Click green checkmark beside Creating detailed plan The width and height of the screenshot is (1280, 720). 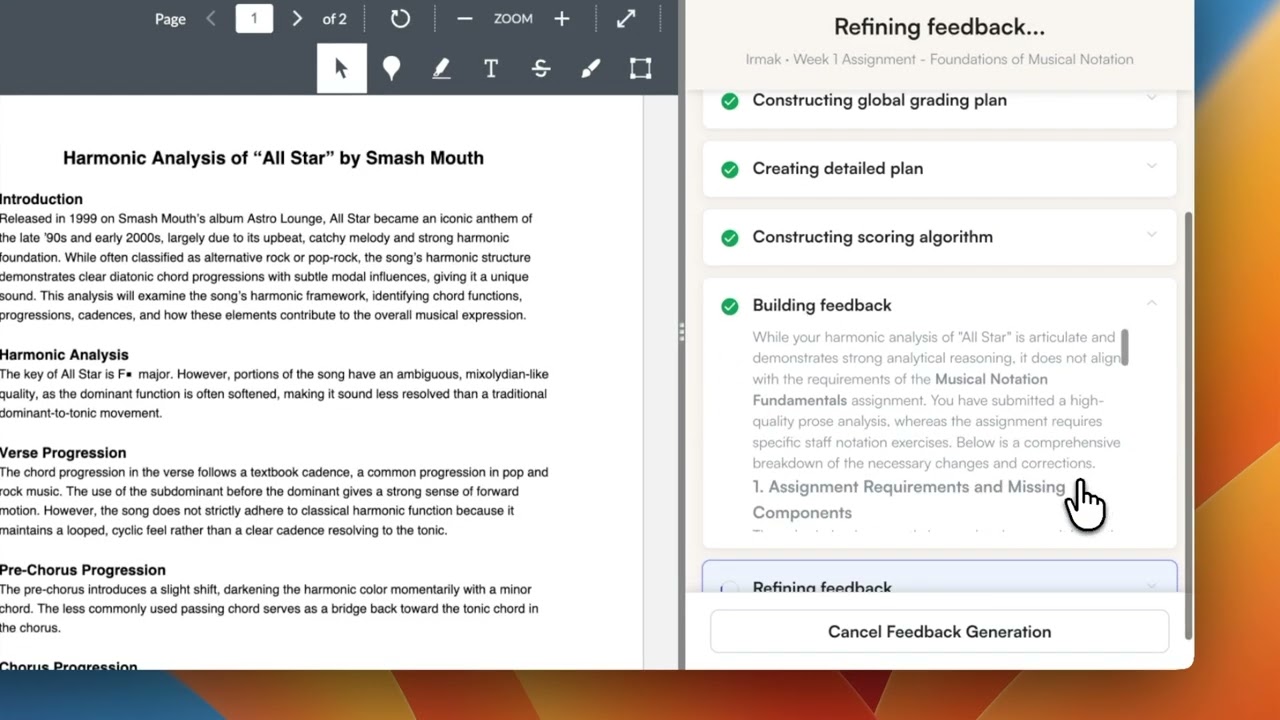click(730, 169)
